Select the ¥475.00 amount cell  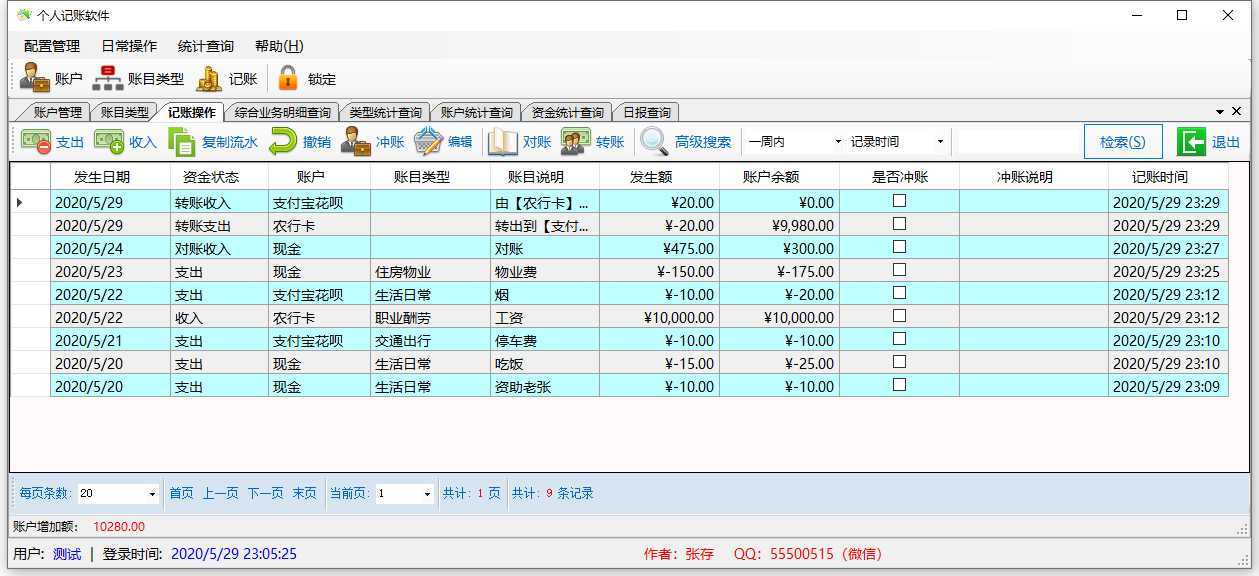[659, 248]
